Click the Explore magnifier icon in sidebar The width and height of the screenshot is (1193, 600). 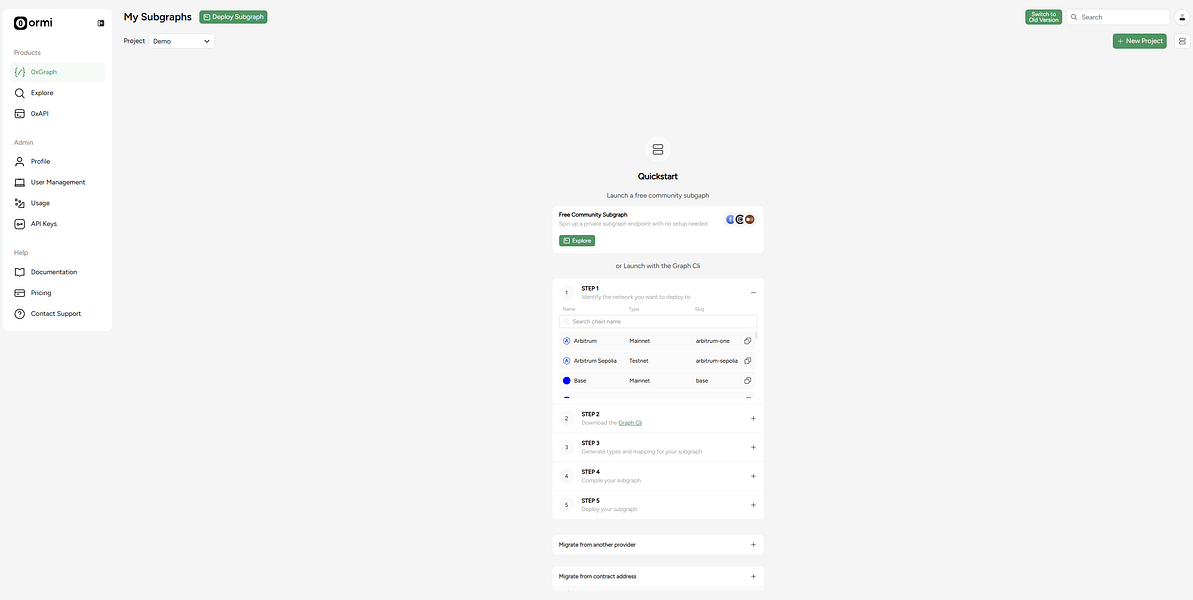click(20, 93)
